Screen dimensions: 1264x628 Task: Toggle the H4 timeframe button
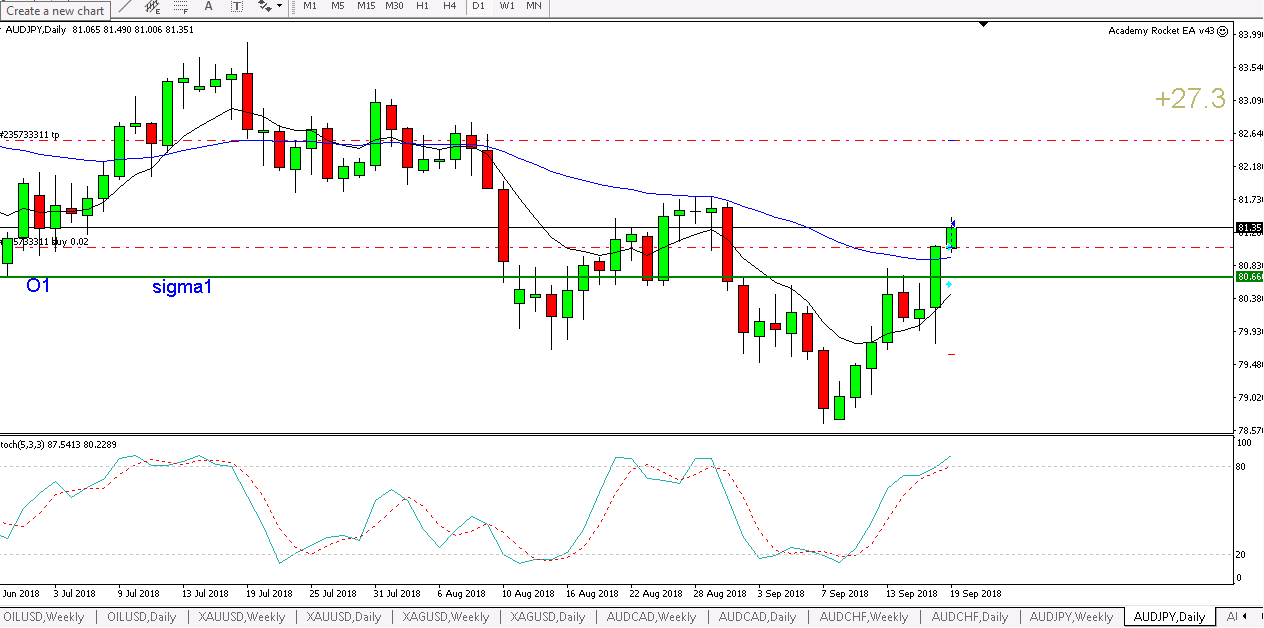450,6
